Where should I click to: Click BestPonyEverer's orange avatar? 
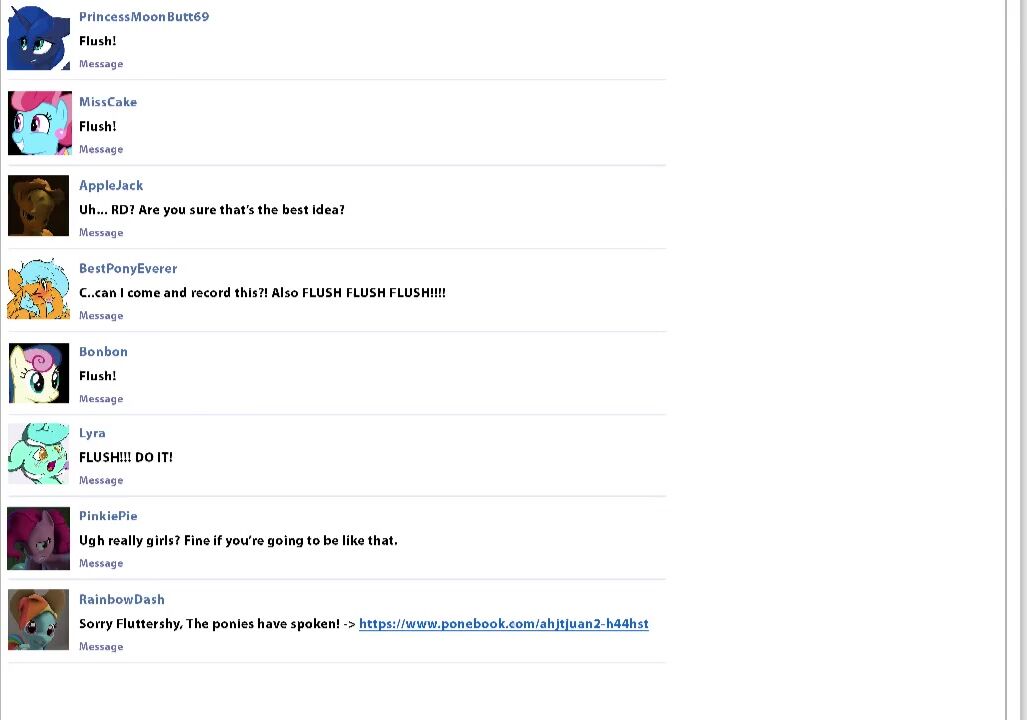coord(39,289)
